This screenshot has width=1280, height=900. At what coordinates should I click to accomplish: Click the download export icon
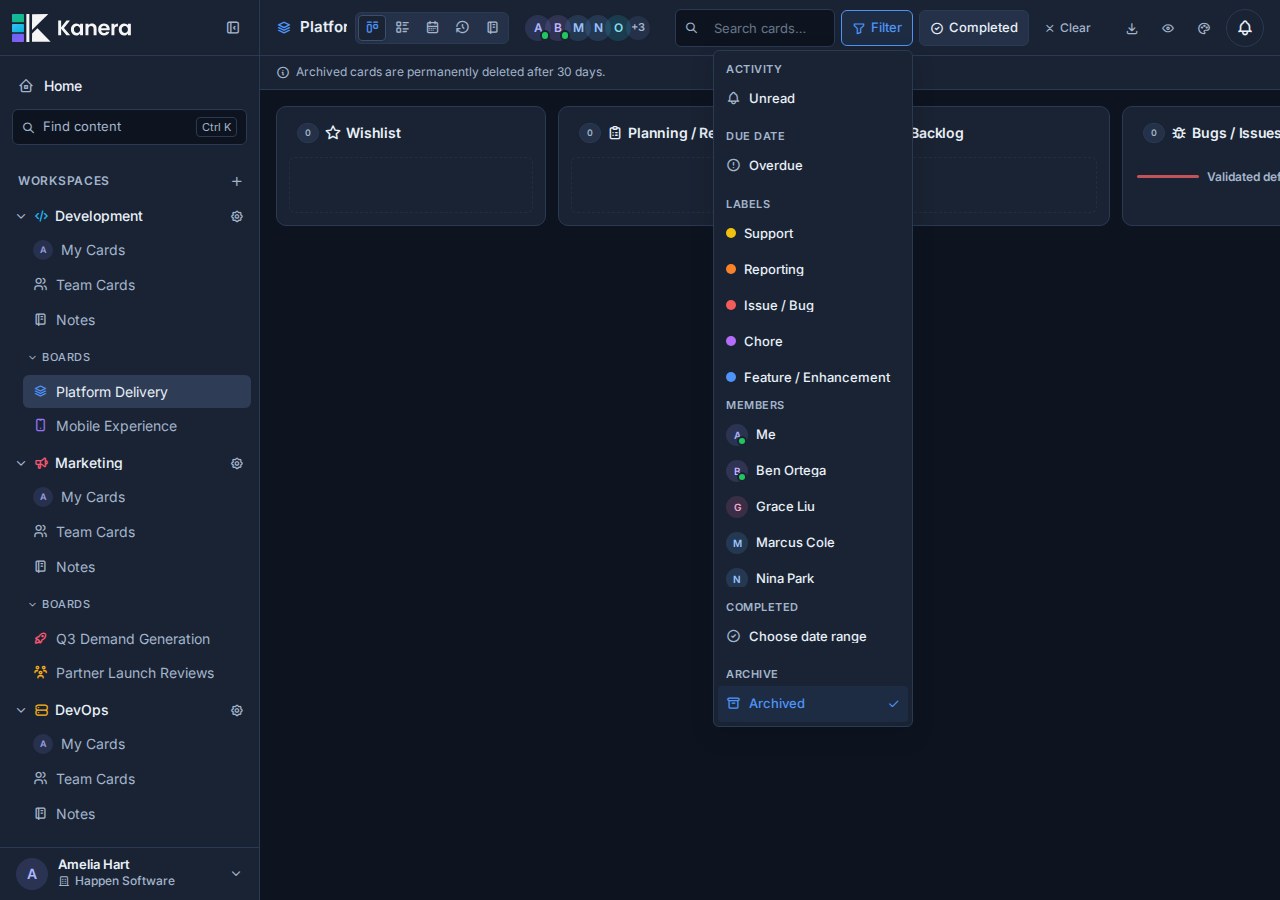[x=1132, y=28]
